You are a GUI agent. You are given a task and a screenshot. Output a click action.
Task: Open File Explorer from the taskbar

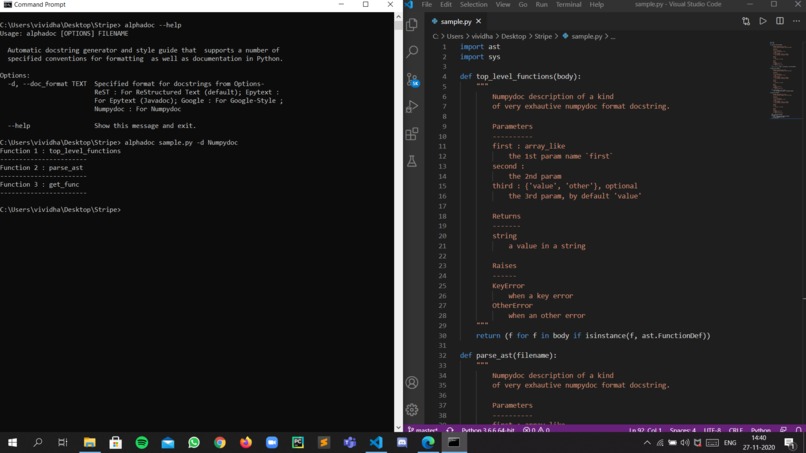89,442
